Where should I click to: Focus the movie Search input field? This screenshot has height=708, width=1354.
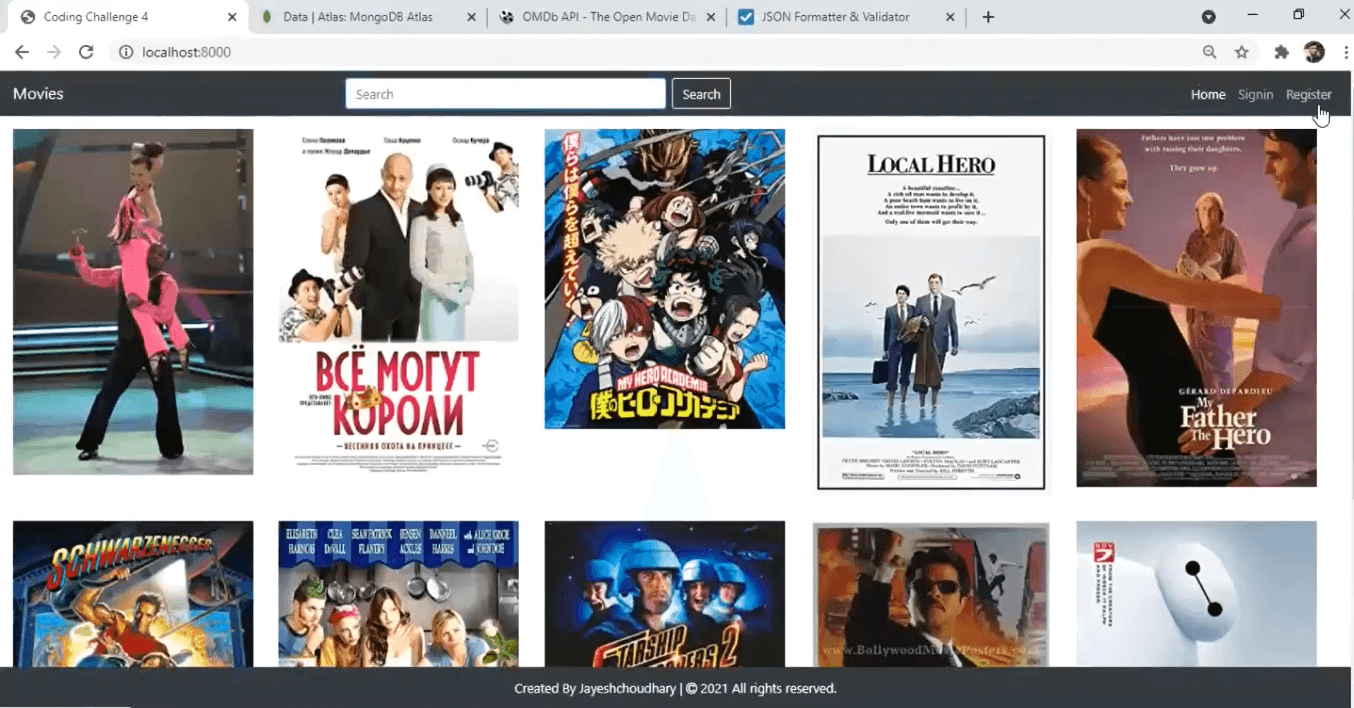505,94
